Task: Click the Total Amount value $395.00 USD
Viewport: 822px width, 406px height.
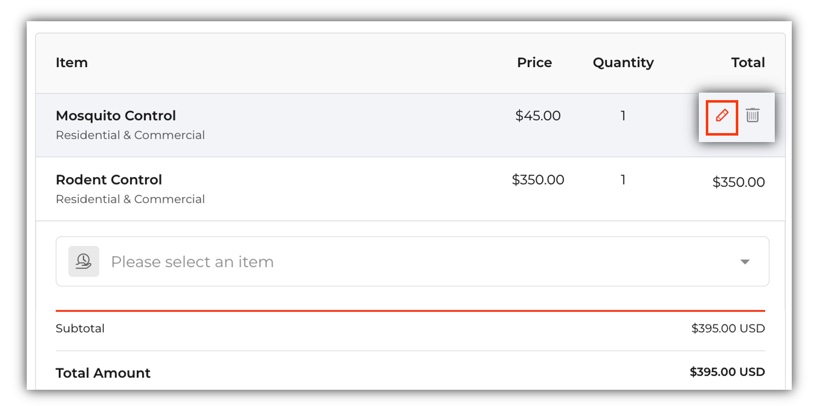Action: [x=727, y=372]
